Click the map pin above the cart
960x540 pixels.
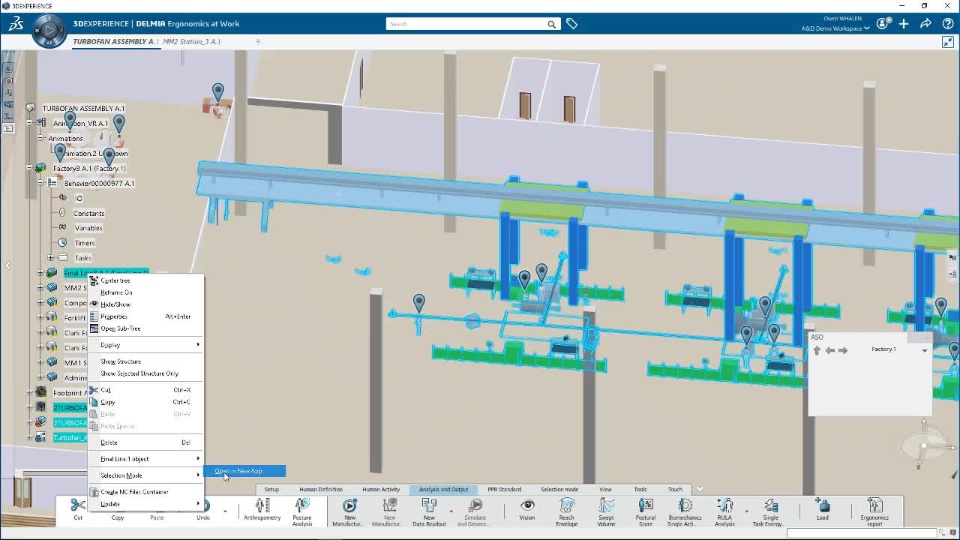coord(218,92)
